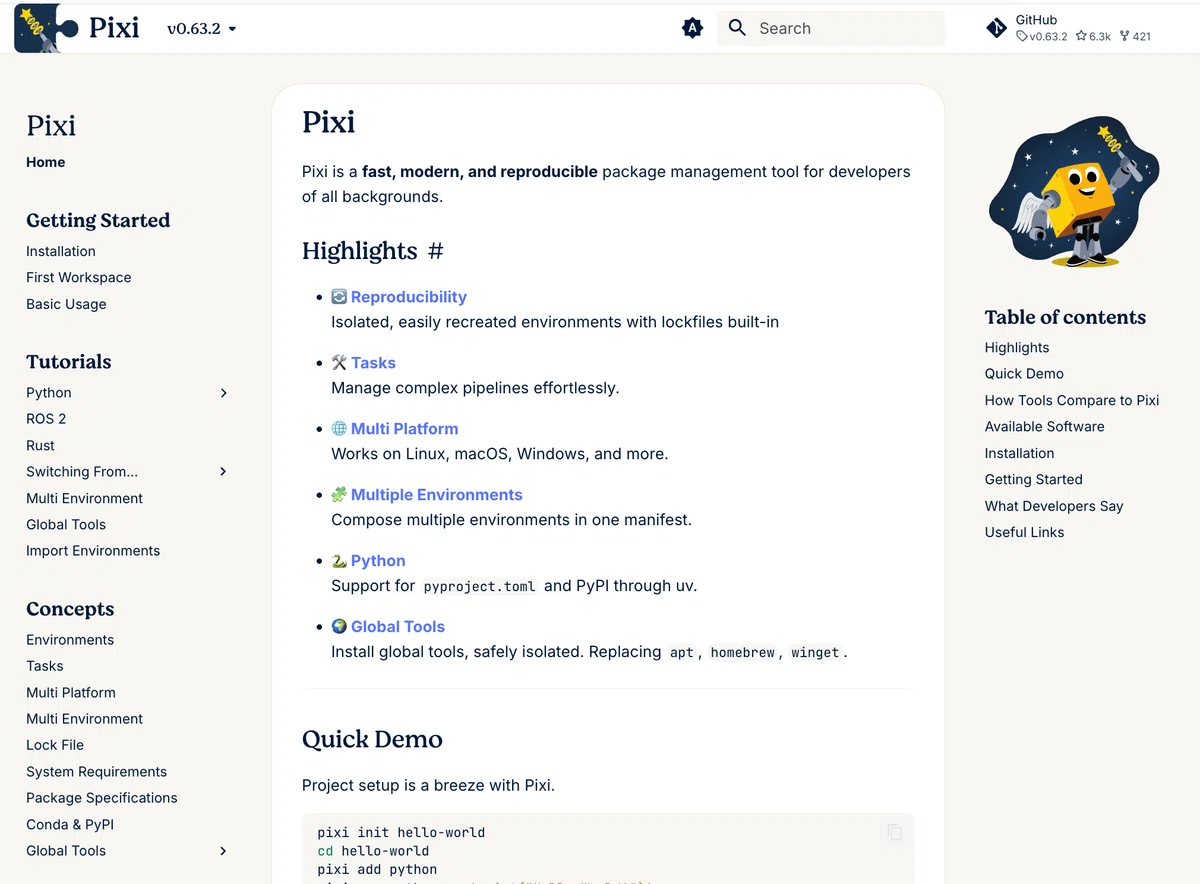Screen dimensions: 1200x884
Task: Click the homebrew inline code text
Action: pyautogui.click(x=743, y=653)
